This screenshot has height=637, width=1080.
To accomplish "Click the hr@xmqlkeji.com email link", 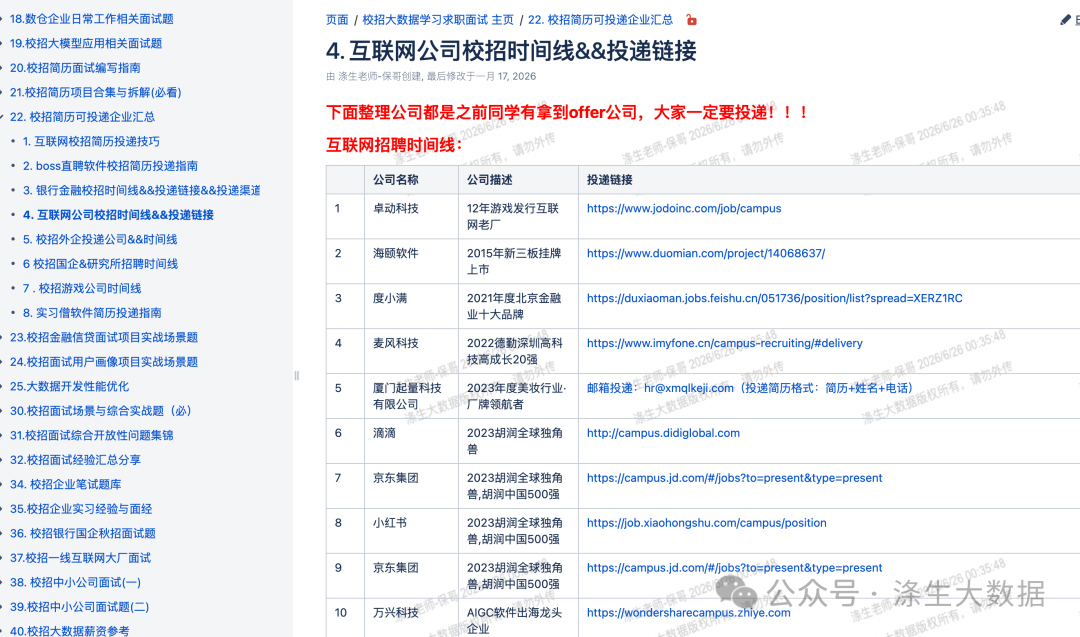I will coord(689,388).
